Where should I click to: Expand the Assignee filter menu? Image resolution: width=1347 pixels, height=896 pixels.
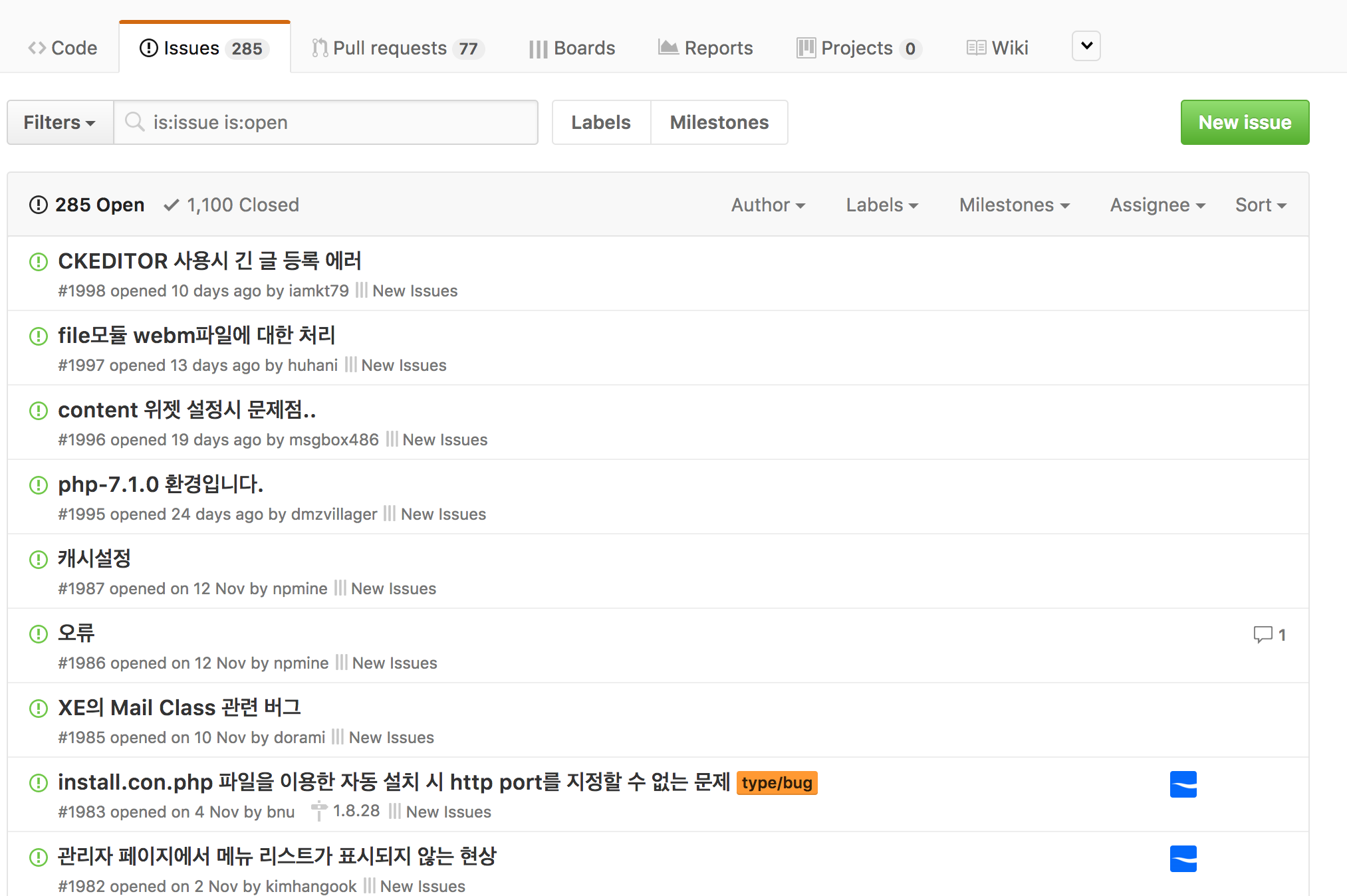[x=1157, y=205]
